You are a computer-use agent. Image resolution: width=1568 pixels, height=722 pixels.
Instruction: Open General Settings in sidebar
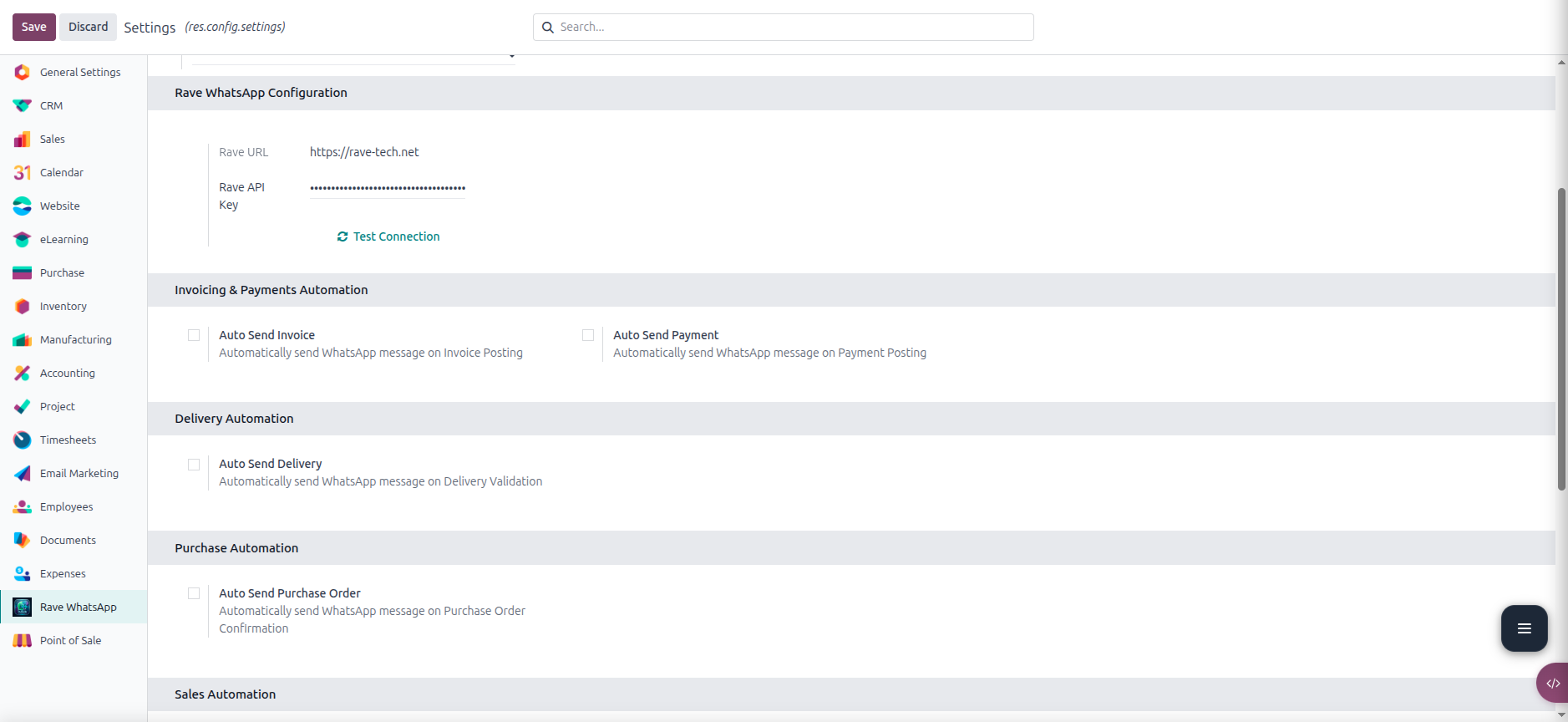click(x=80, y=72)
